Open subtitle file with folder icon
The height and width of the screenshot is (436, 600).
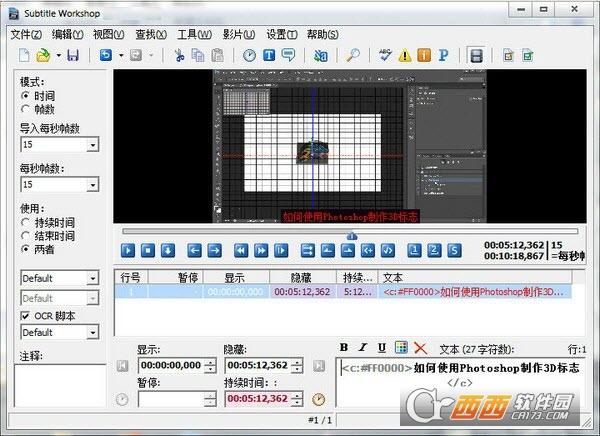click(43, 56)
